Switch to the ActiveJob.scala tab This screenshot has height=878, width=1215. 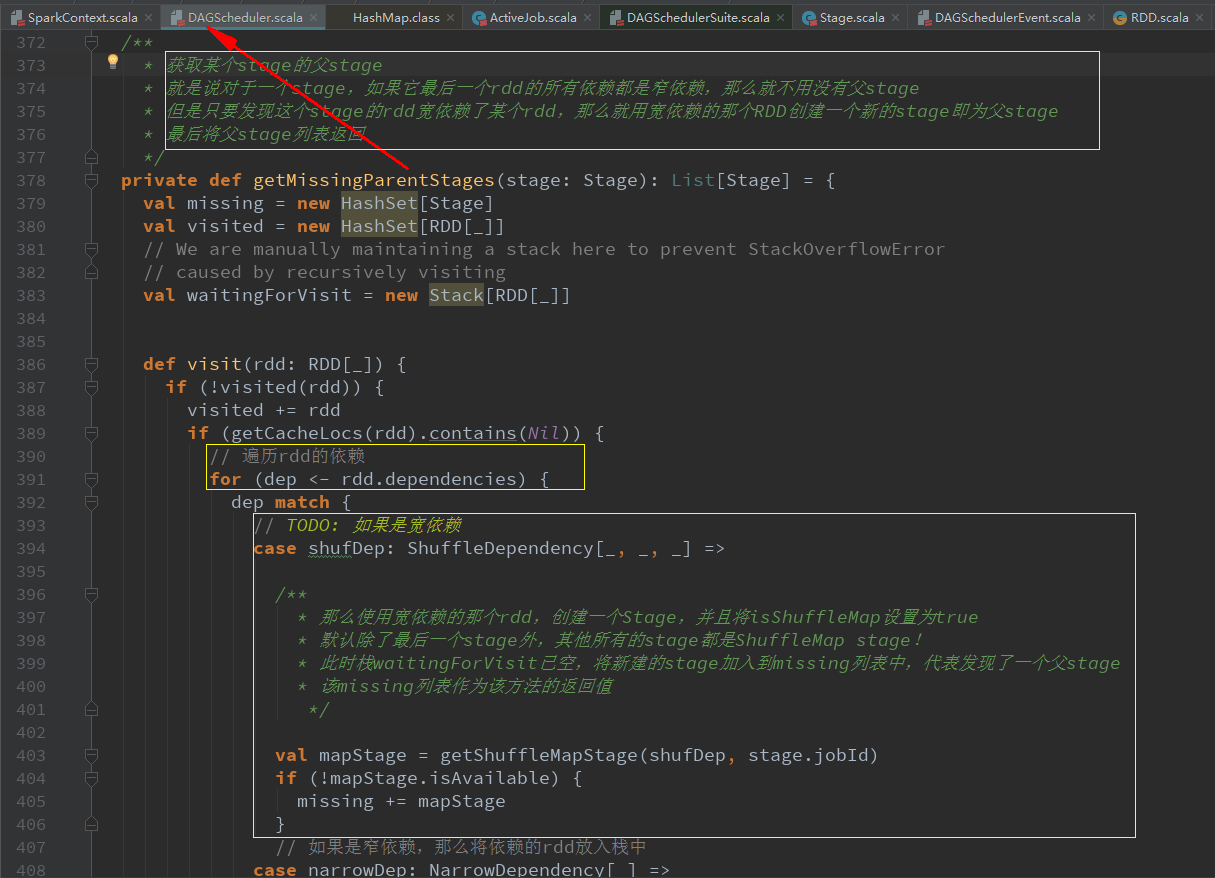[532, 18]
